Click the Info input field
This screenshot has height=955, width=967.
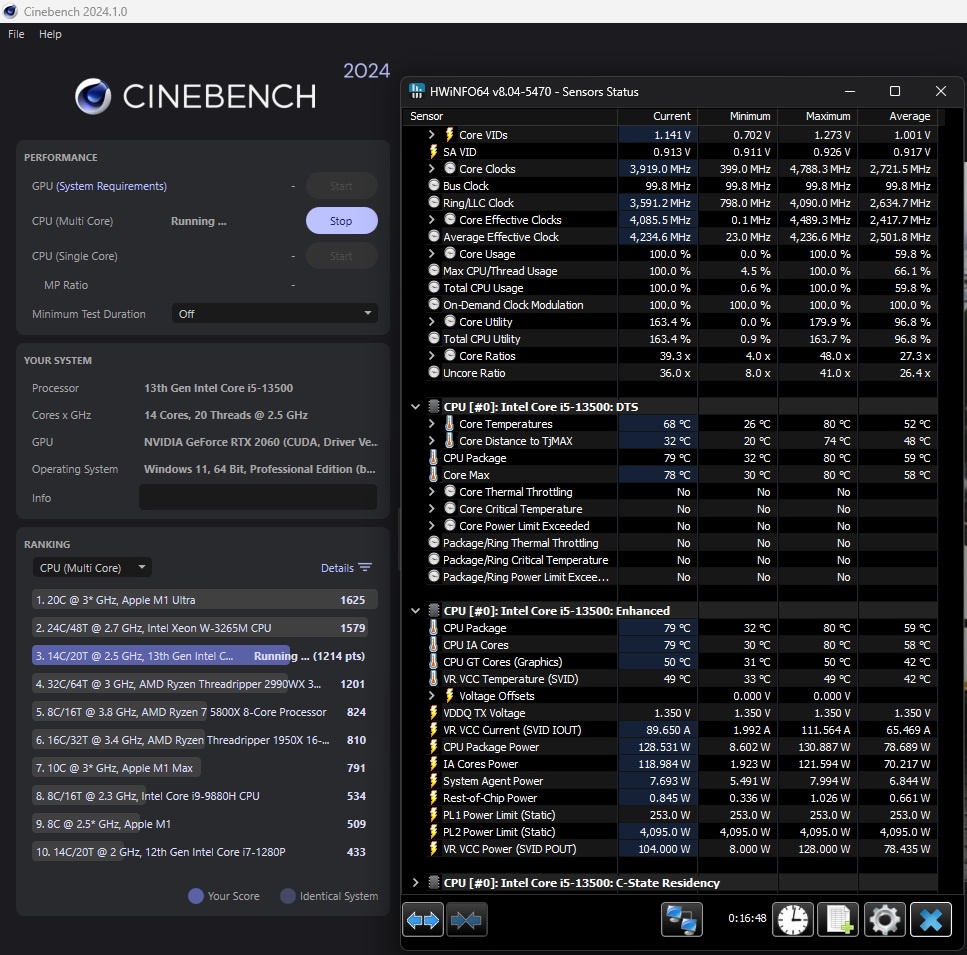click(x=258, y=497)
